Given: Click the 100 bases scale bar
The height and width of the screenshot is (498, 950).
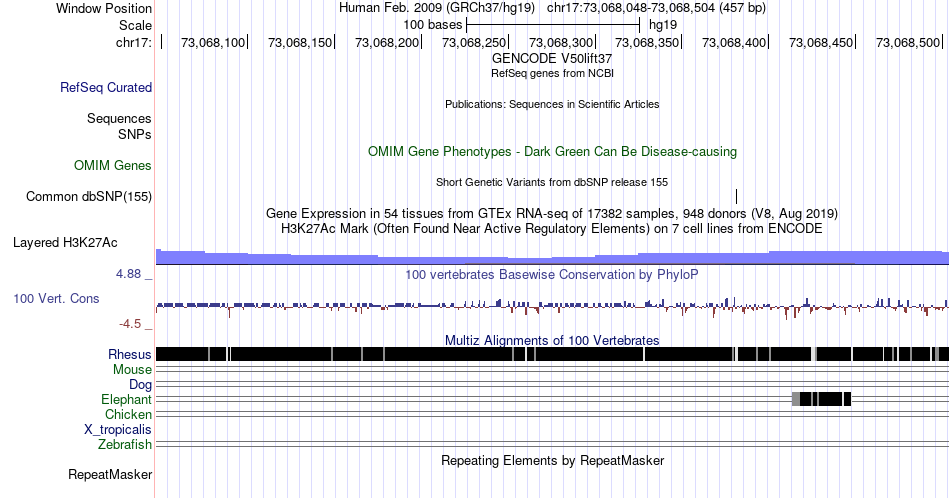Looking at the screenshot, I should pyautogui.click(x=553, y=25).
